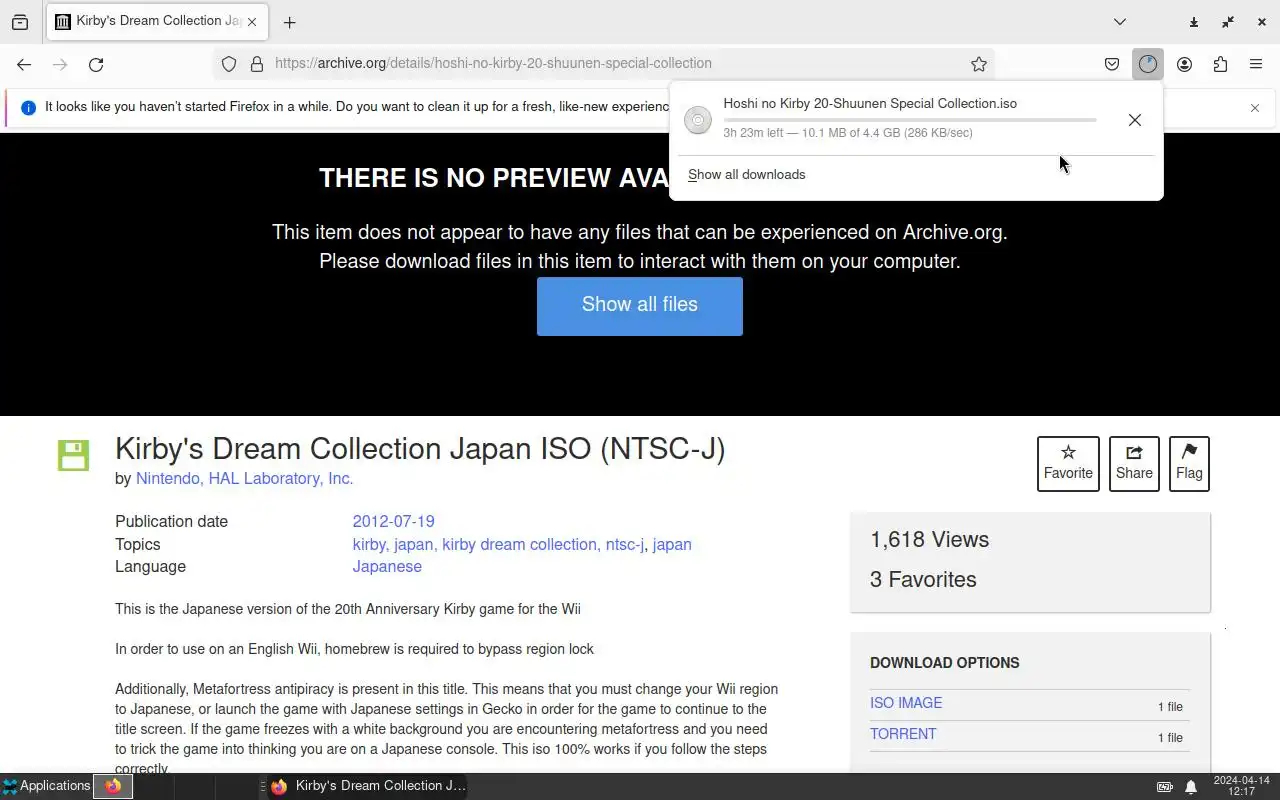Viewport: 1280px width, 800px height.
Task: Favorite this archive item
Action: pos(1068,464)
